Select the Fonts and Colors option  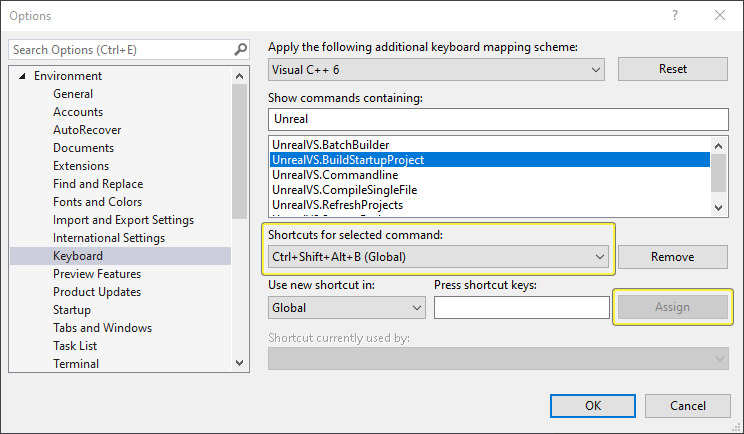click(97, 202)
